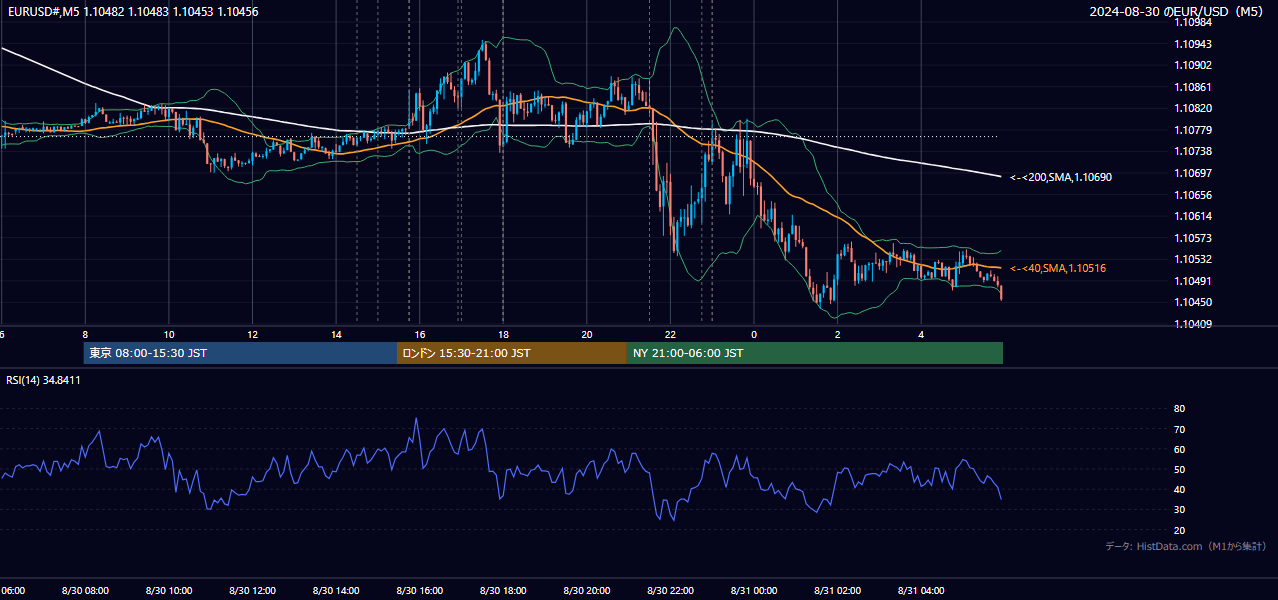Click the 8/30 12:00 bottom time label
The height and width of the screenshot is (600, 1278).
tap(252, 591)
